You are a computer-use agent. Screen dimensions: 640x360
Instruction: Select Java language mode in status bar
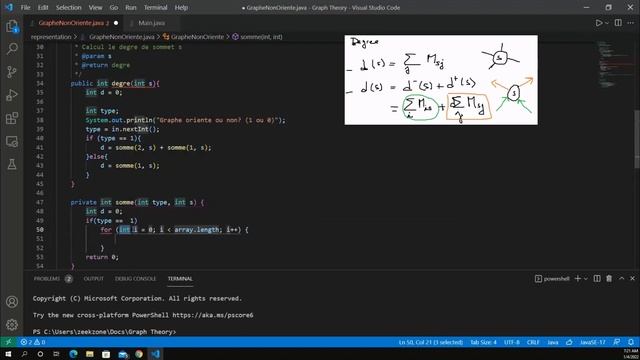pyautogui.click(x=553, y=342)
